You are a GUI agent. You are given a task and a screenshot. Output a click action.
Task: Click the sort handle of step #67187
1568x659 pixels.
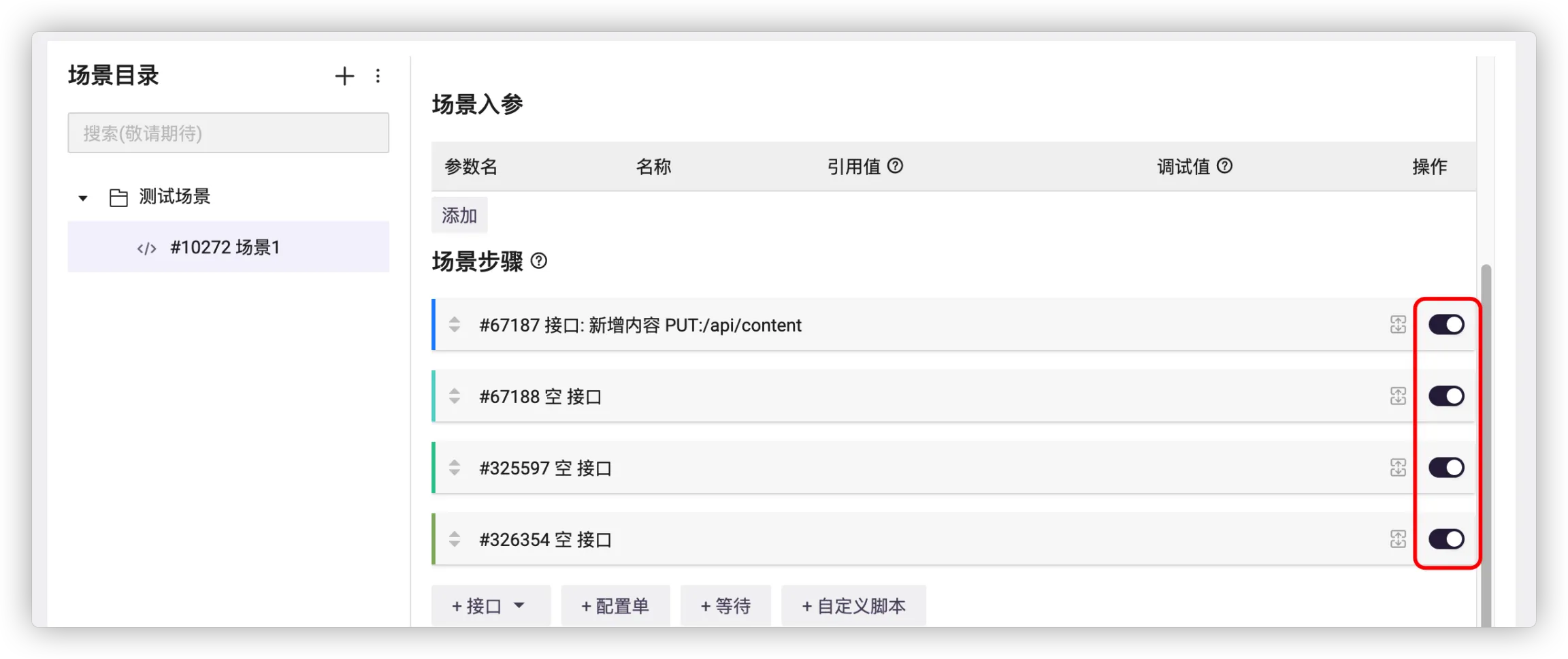455,325
